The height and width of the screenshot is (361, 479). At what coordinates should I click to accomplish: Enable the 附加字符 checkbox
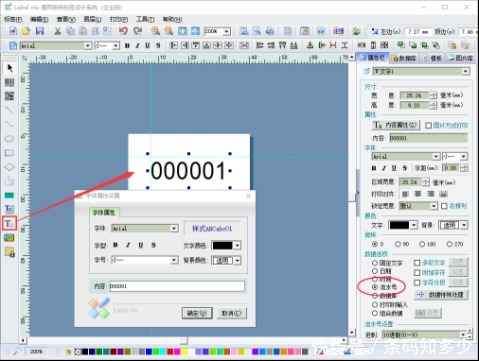coord(417,273)
